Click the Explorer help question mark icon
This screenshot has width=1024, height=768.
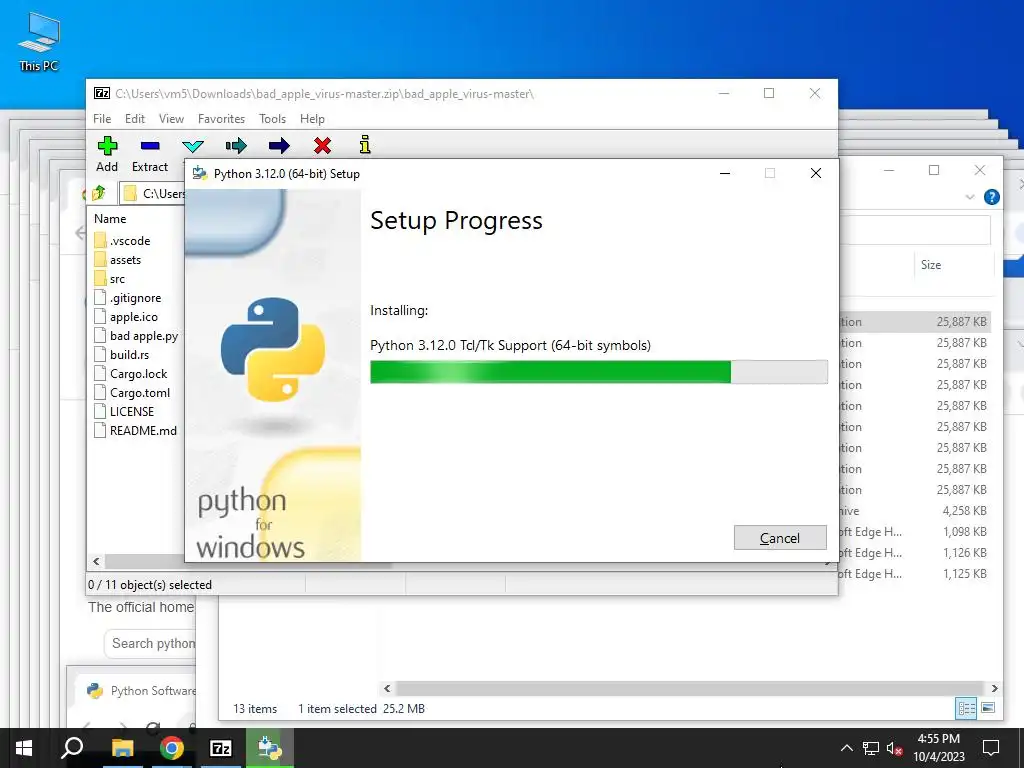coord(991,197)
